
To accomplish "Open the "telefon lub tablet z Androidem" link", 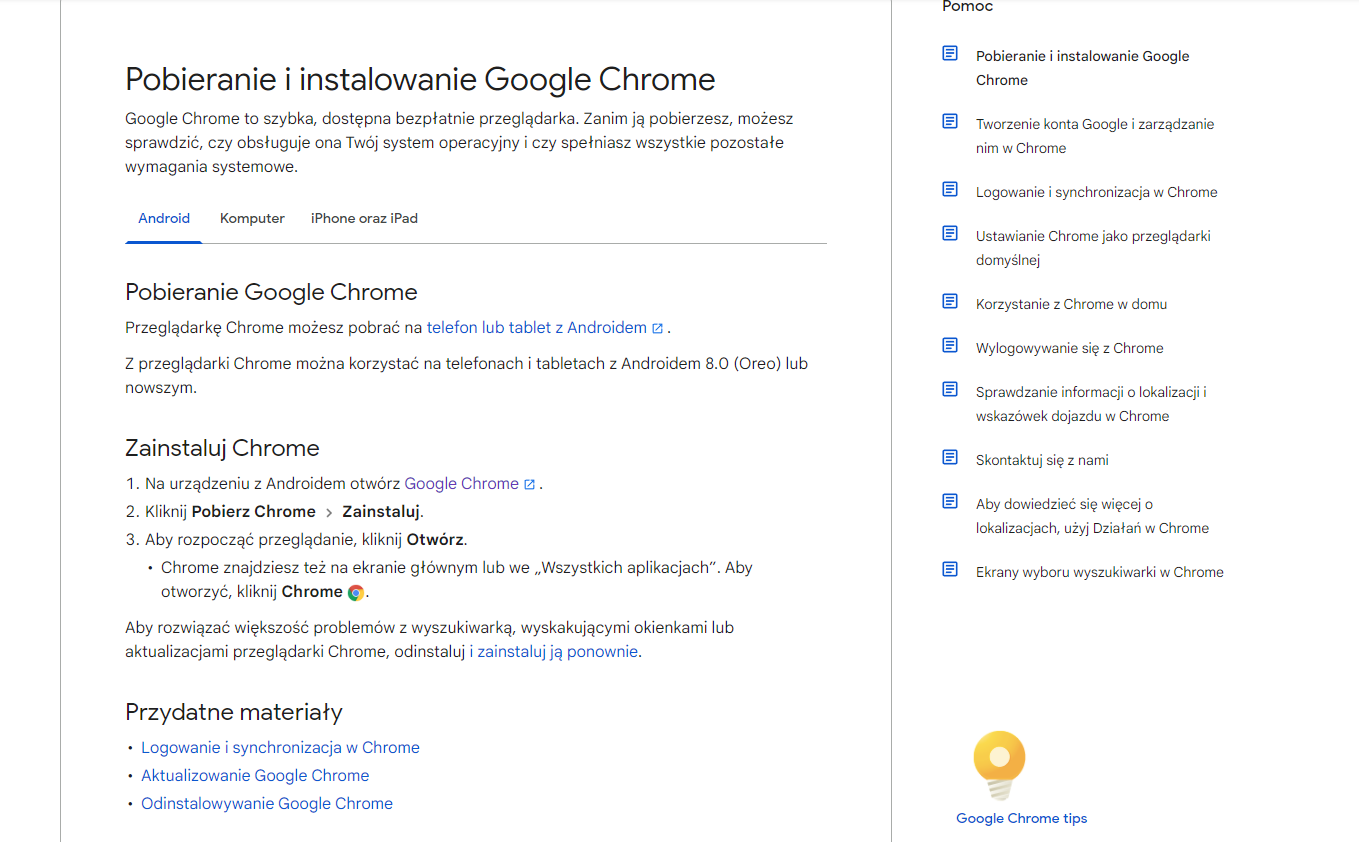I will 537,327.
